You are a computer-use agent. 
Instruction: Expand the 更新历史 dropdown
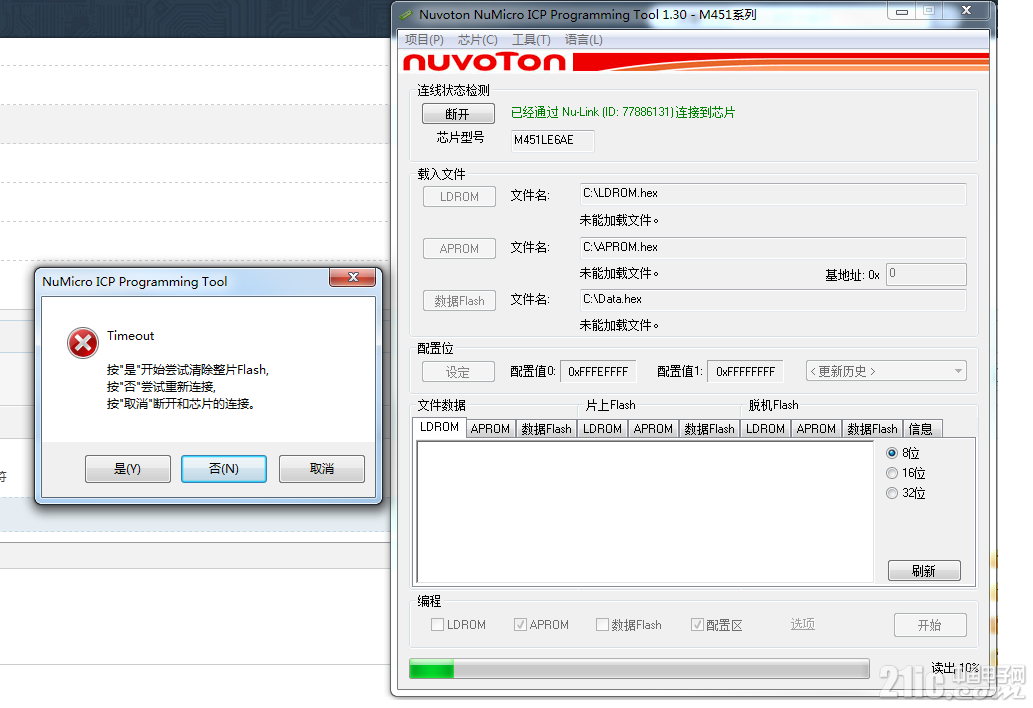pyautogui.click(x=886, y=371)
